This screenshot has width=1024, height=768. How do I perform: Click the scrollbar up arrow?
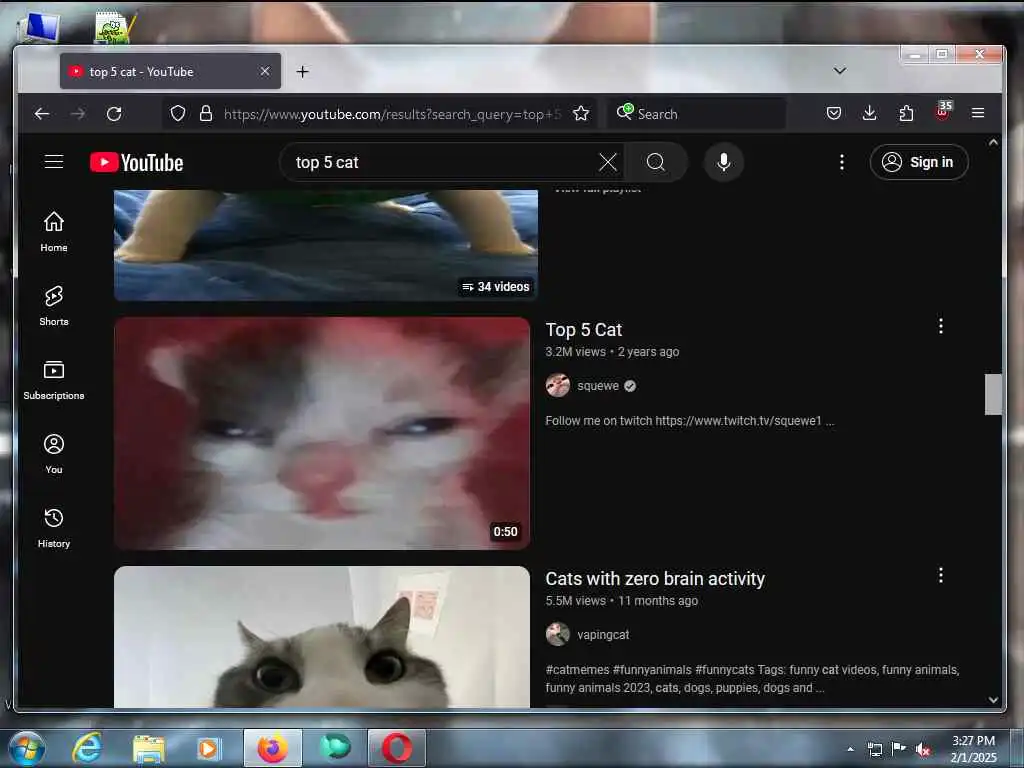(993, 142)
